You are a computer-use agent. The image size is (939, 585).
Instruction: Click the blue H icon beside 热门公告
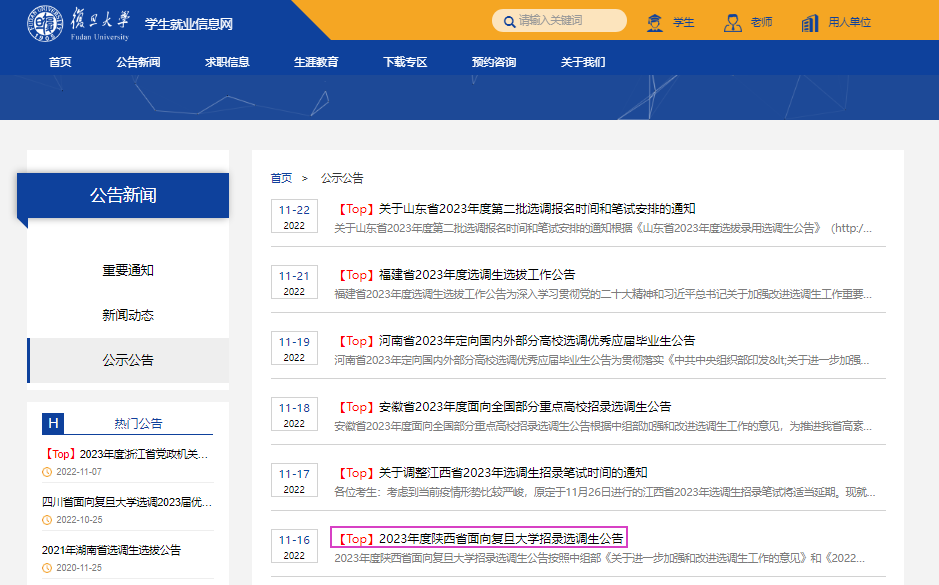pyautogui.click(x=53, y=423)
